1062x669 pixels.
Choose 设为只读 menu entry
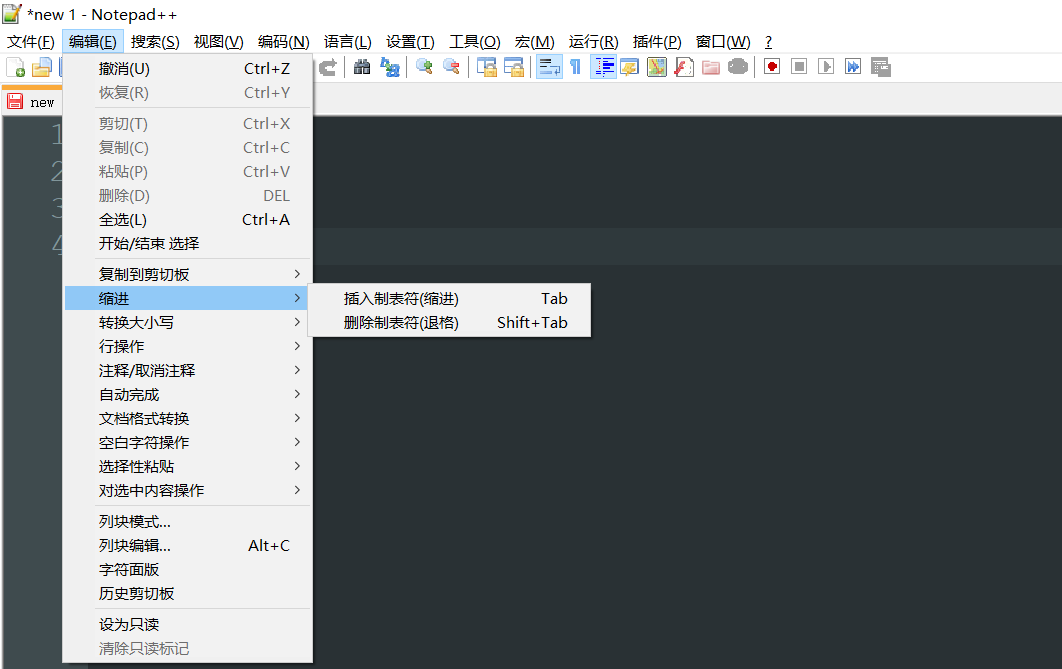[x=188, y=624]
